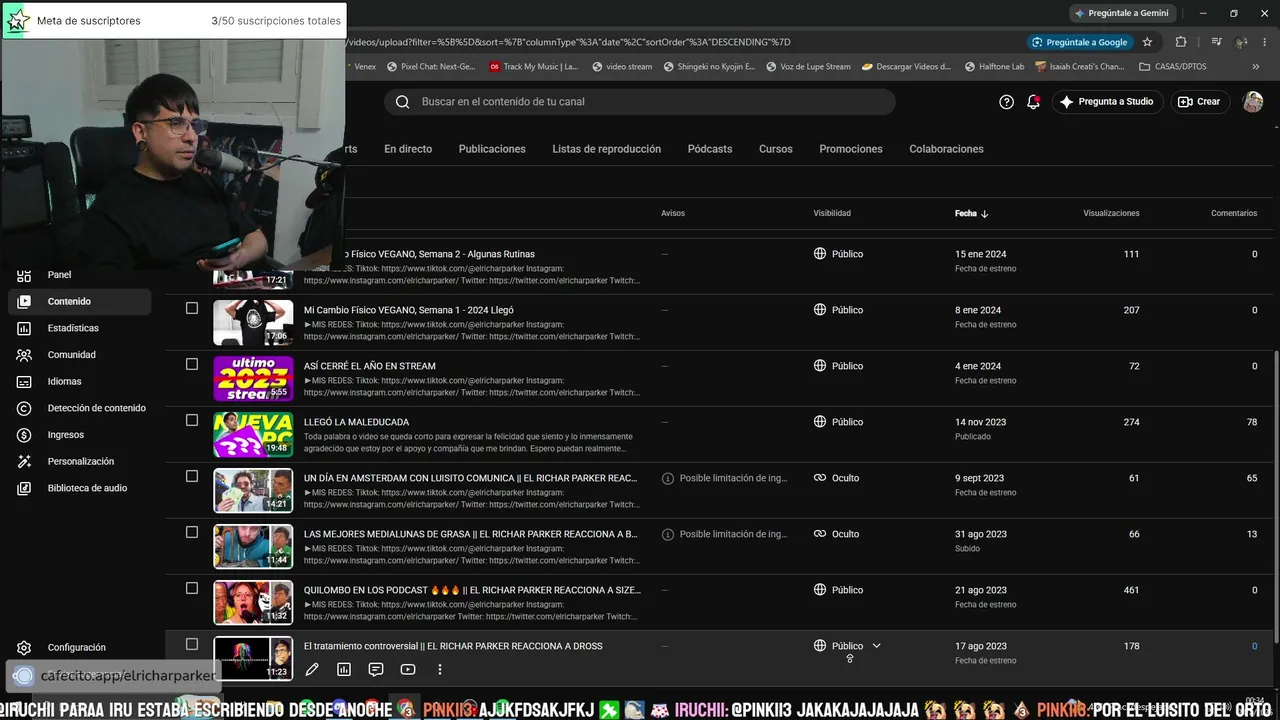Open visibility Público for LLEGÓ LA MALEDUCADA
1280x720 pixels.
[838, 422]
